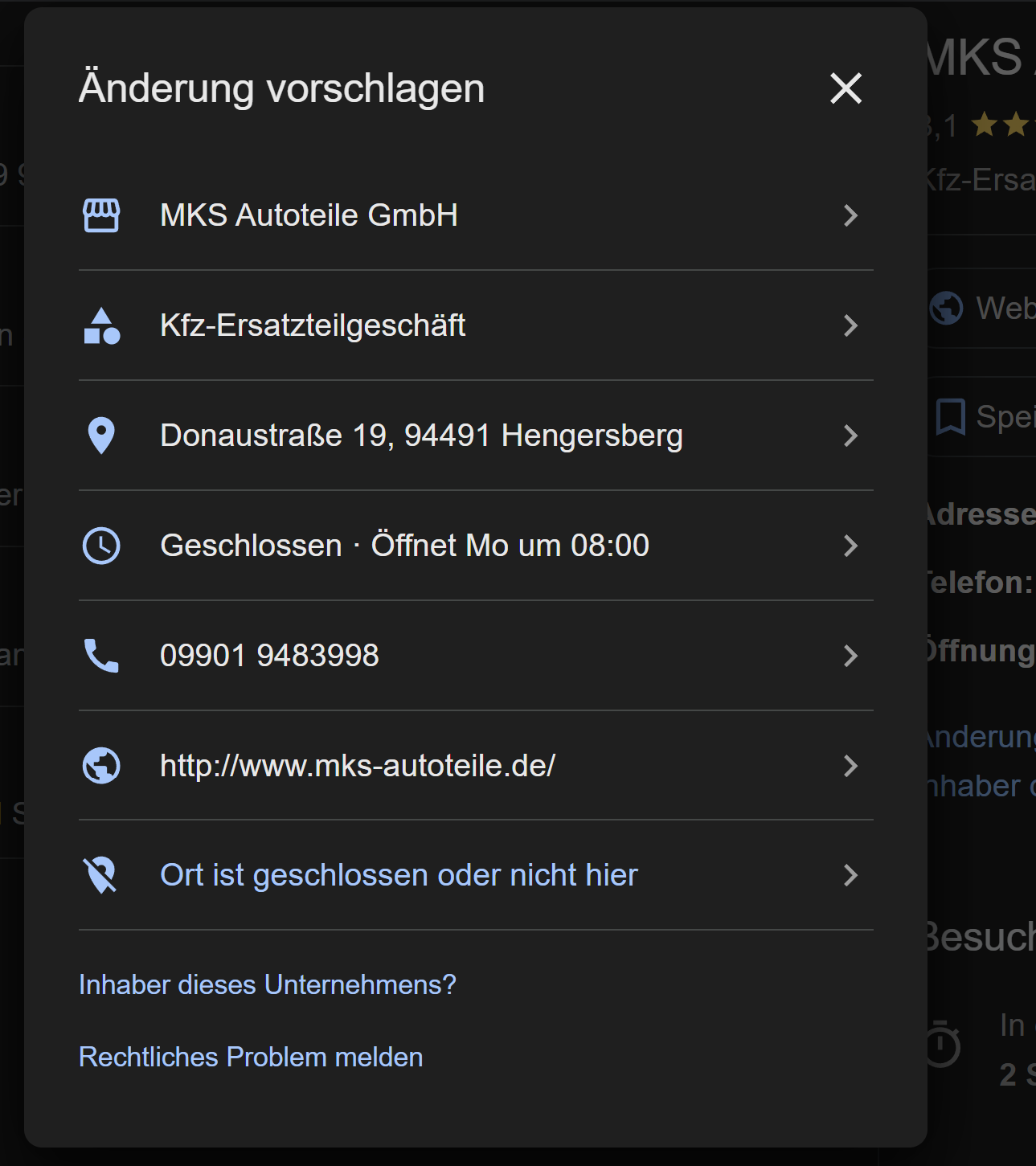Open the Inhaber dieses Unternehmens link
The image size is (1036, 1166).
[268, 984]
